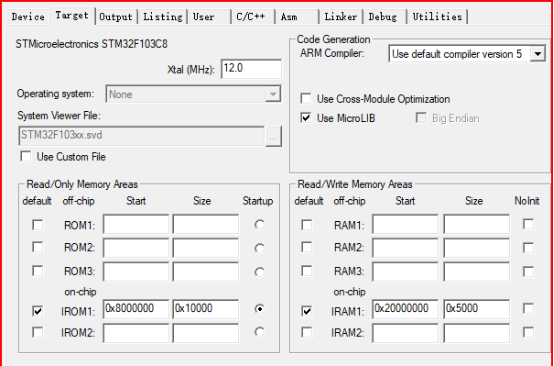Open the Output tab
This screenshot has width=554, height=366.
click(x=116, y=17)
